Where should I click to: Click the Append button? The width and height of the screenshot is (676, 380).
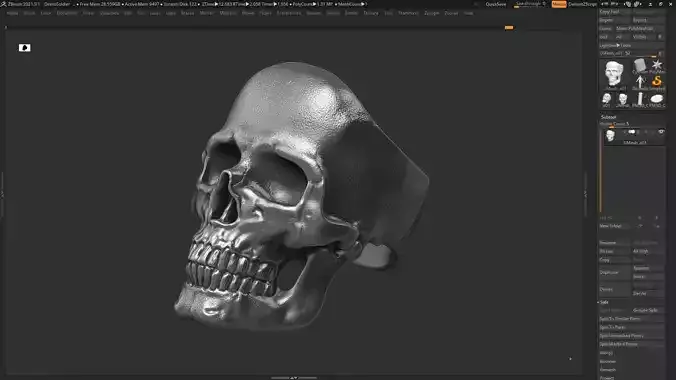pyautogui.click(x=648, y=268)
